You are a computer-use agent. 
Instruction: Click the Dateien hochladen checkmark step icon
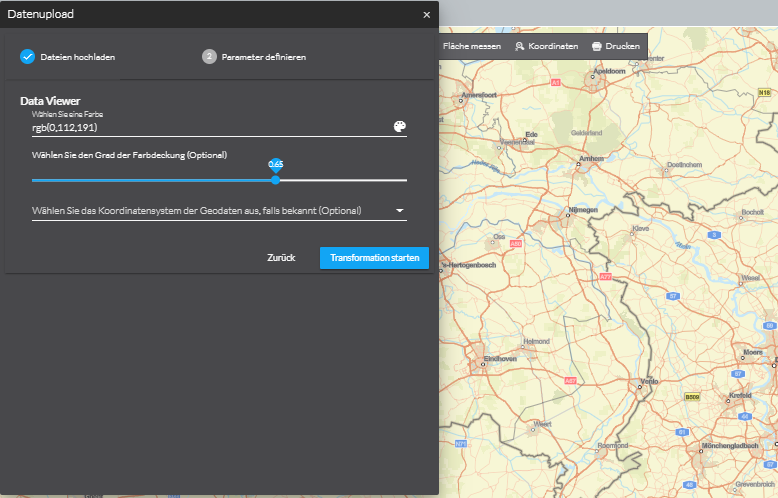27,57
